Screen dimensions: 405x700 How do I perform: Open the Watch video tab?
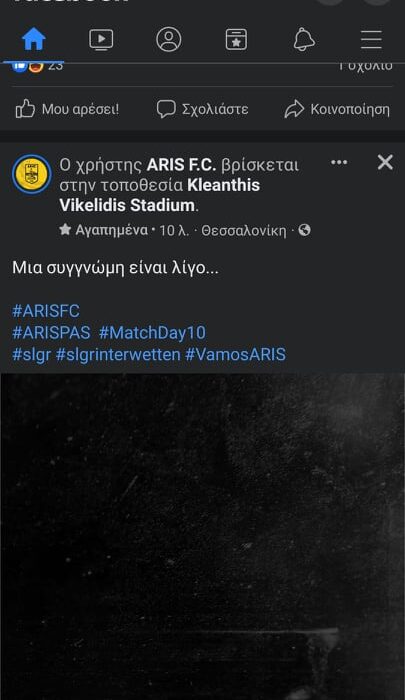pos(101,39)
